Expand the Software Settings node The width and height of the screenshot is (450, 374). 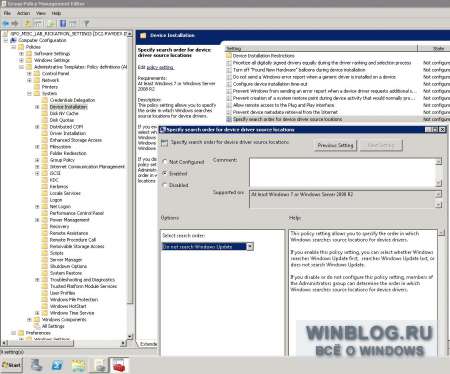pyautogui.click(x=21, y=54)
